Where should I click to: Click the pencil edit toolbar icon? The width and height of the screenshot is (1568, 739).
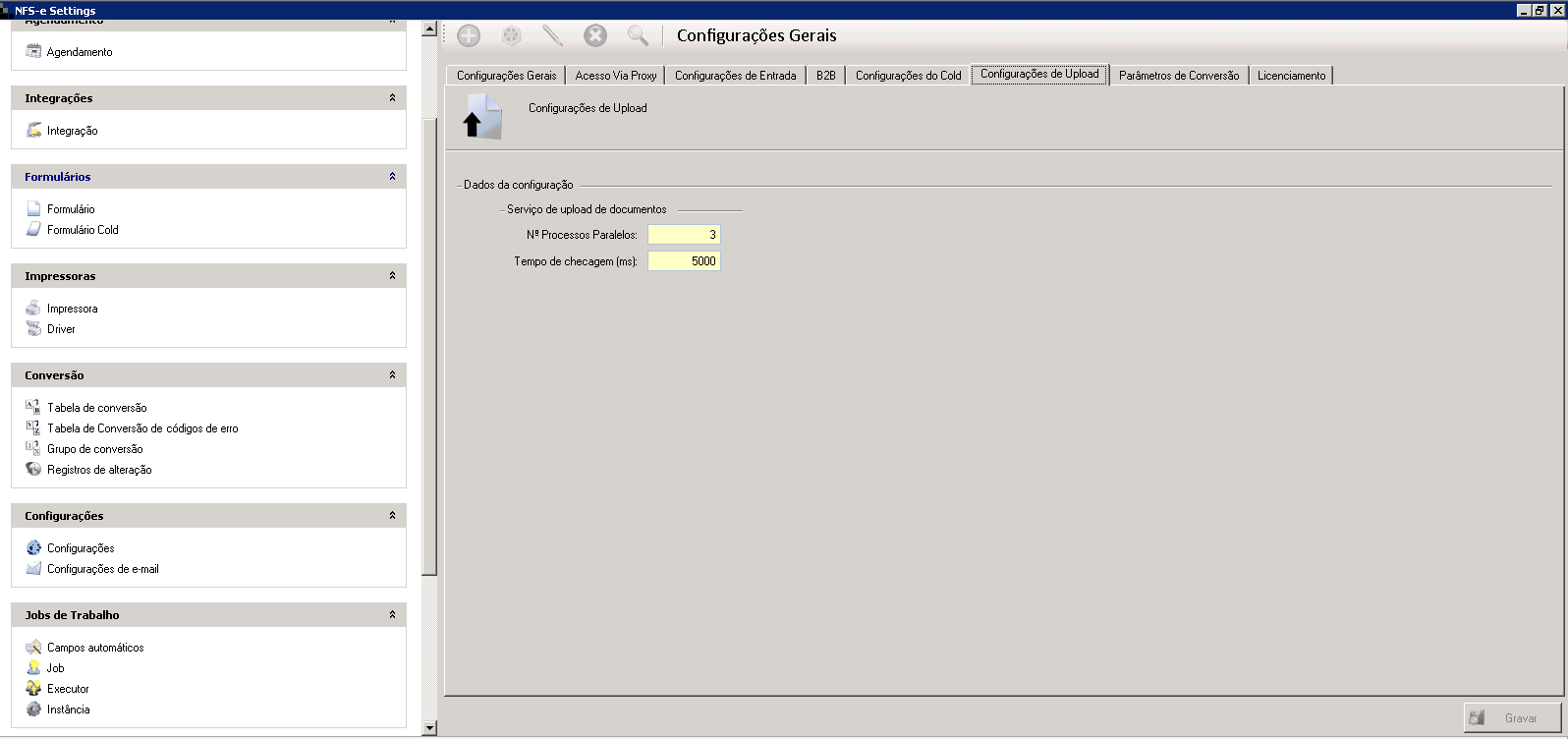coord(552,35)
